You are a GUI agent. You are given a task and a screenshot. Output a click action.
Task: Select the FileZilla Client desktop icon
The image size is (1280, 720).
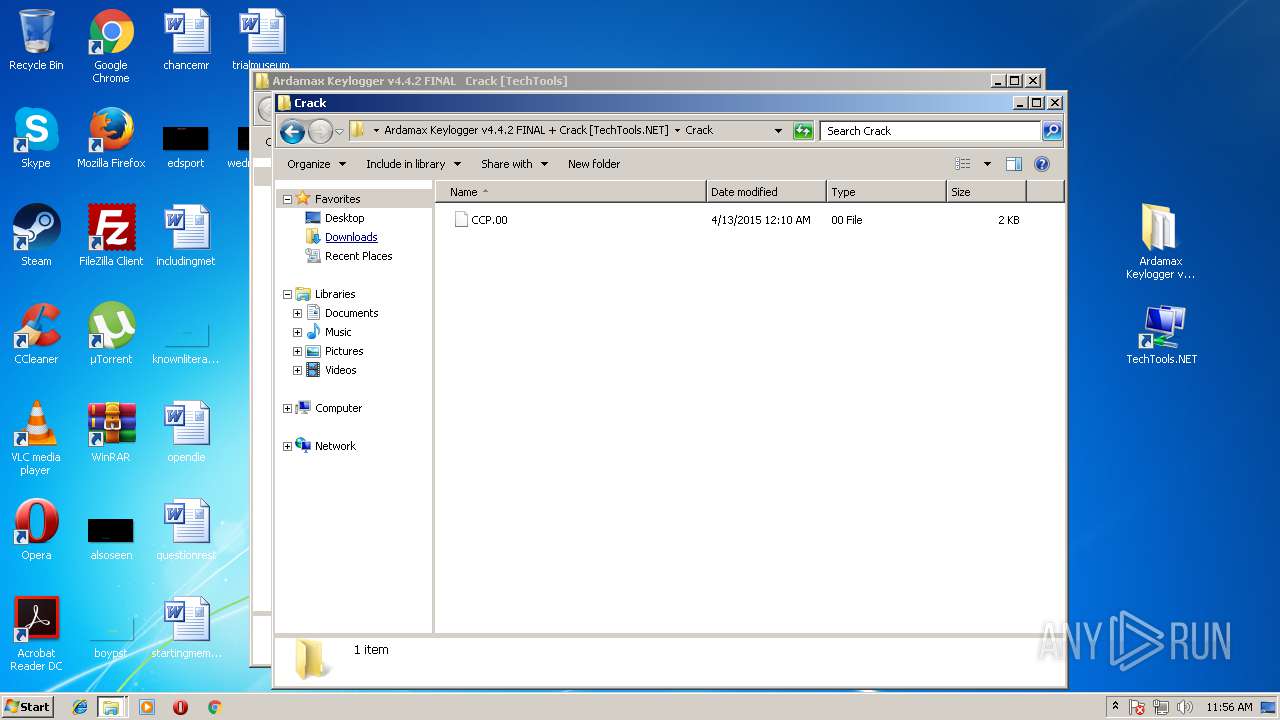111,236
